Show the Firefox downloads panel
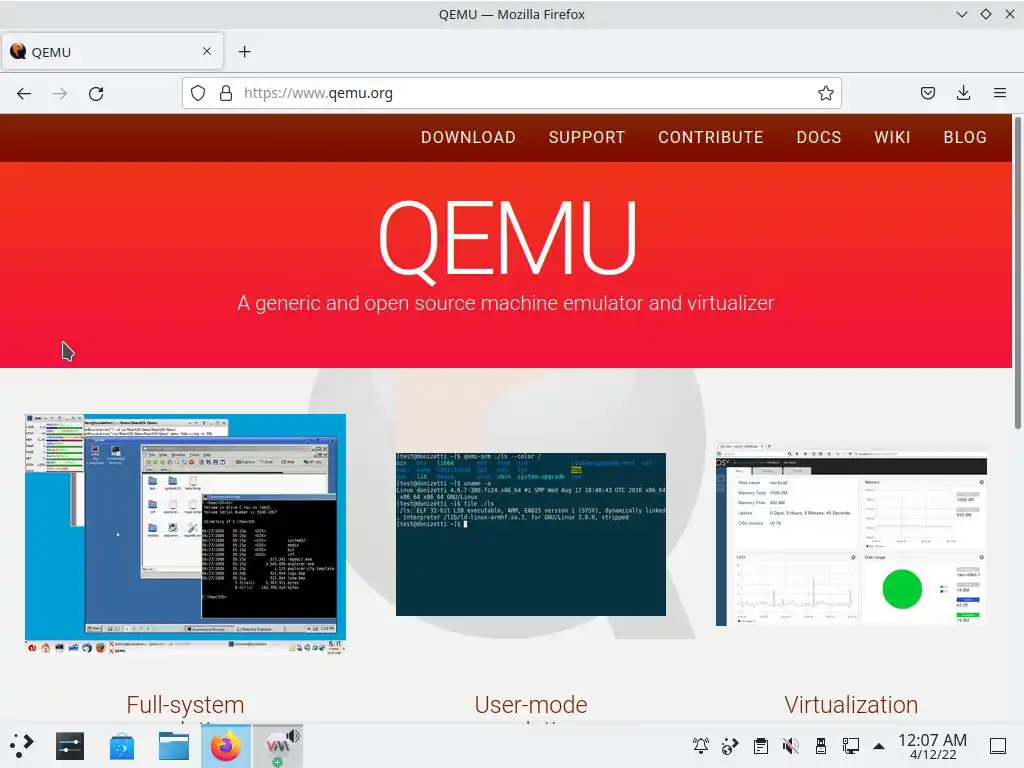Viewport: 1024px width, 768px height. [963, 93]
